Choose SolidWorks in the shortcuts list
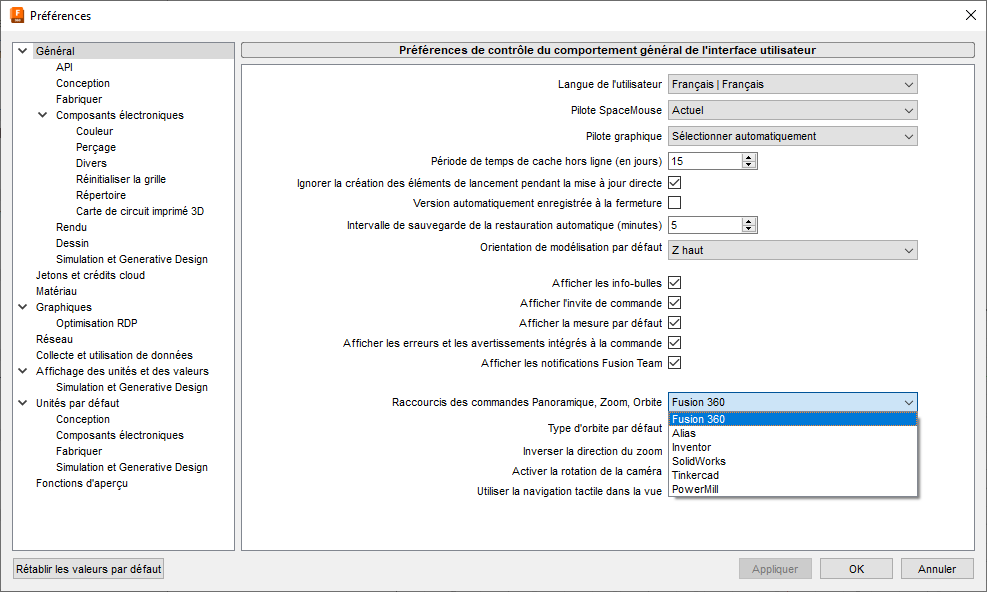The height and width of the screenshot is (592, 987). point(792,461)
